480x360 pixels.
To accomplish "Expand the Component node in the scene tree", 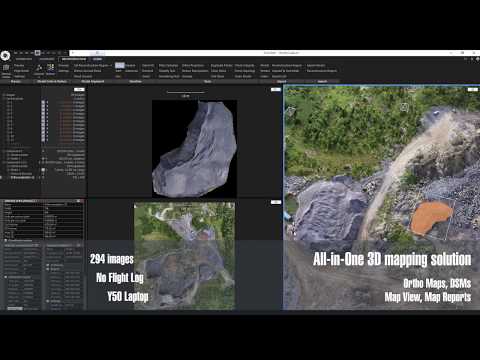I will 4,151.
